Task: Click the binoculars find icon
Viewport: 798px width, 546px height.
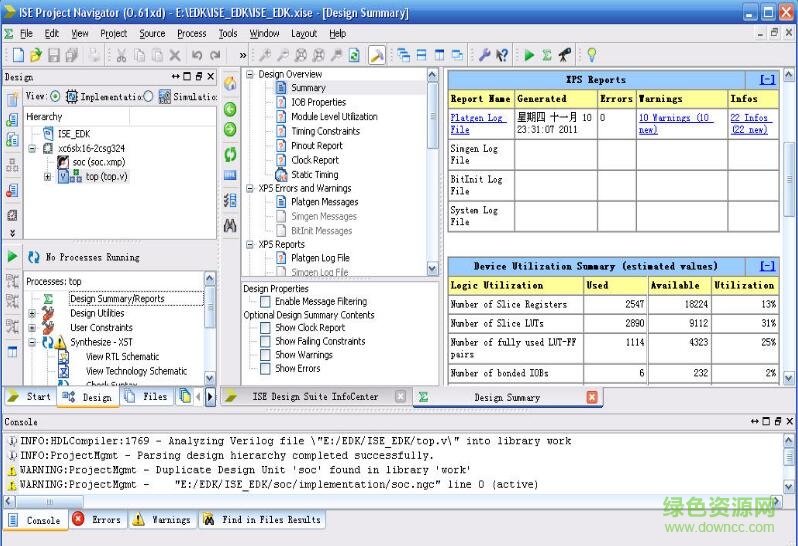Action: 230,226
